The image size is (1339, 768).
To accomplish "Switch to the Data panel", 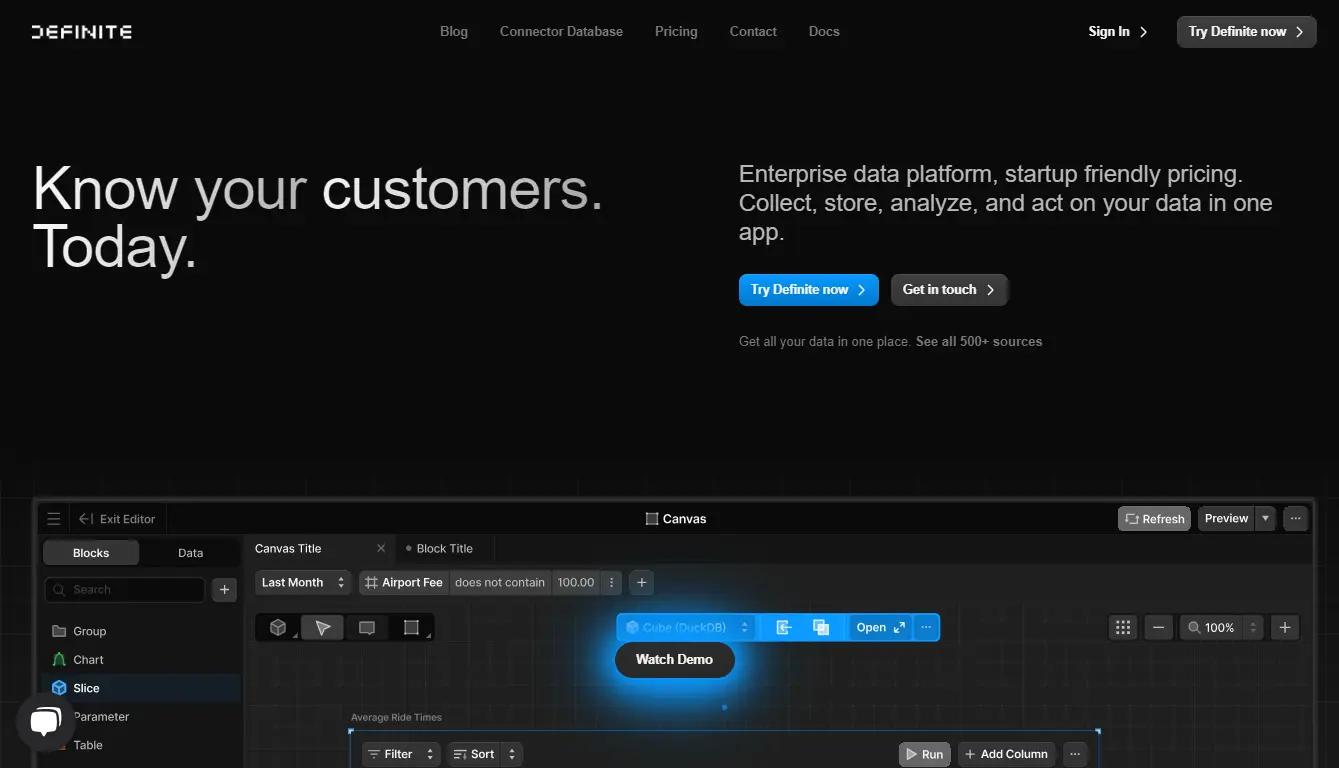I will (x=190, y=553).
